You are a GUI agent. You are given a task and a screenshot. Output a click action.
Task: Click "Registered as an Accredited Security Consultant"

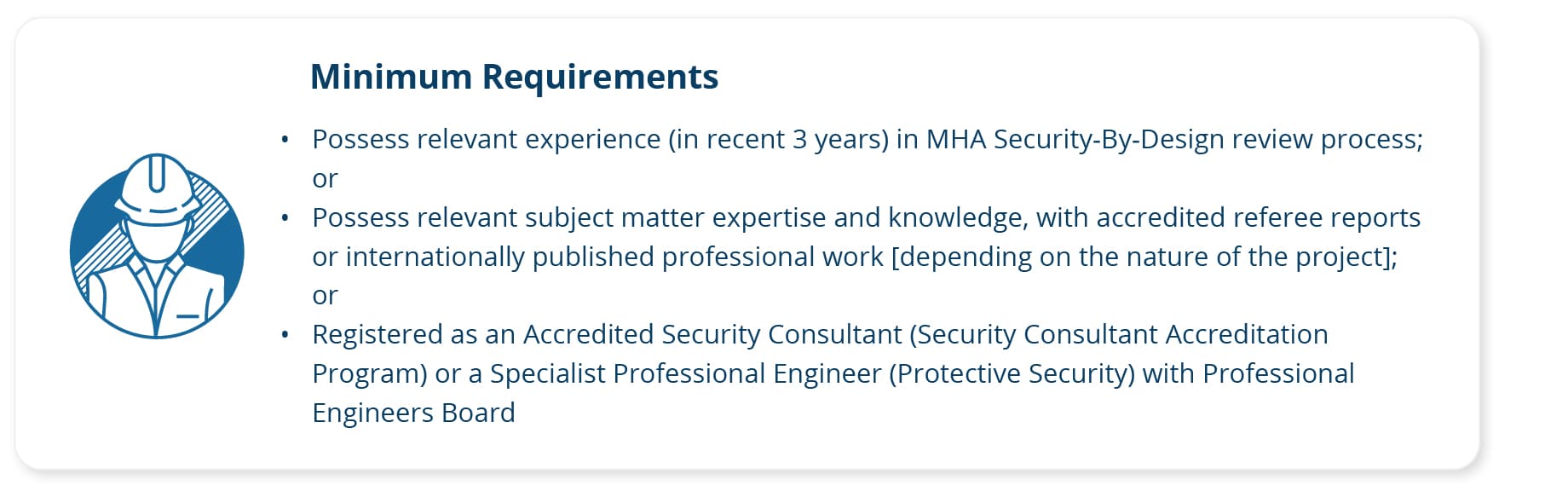[607, 334]
